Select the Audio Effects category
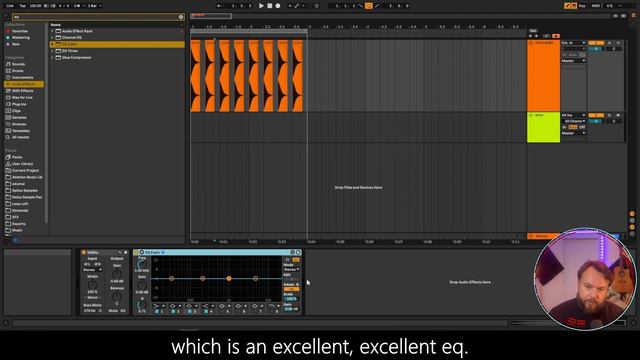This screenshot has width=640, height=360. tap(23, 84)
